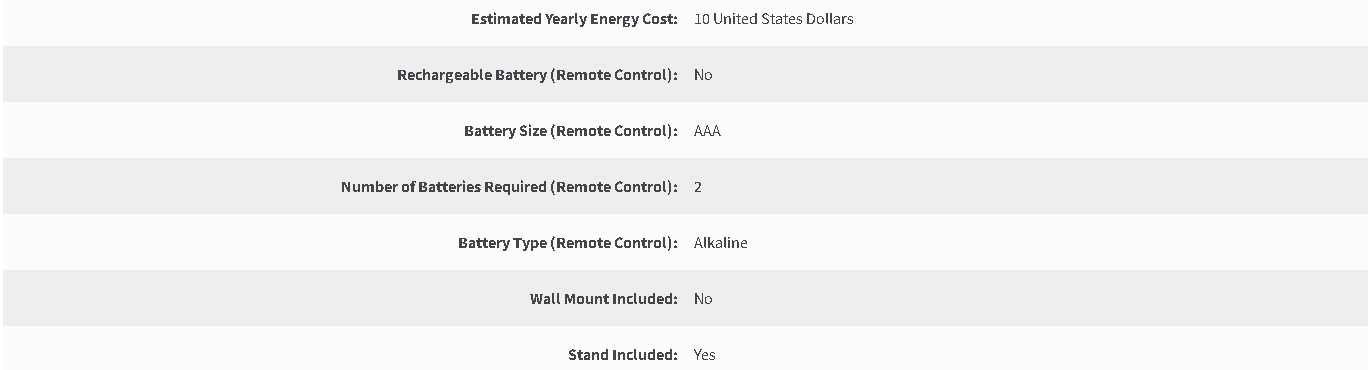Click the Wall Mount Included label
The image size is (1372, 370).
click(604, 299)
